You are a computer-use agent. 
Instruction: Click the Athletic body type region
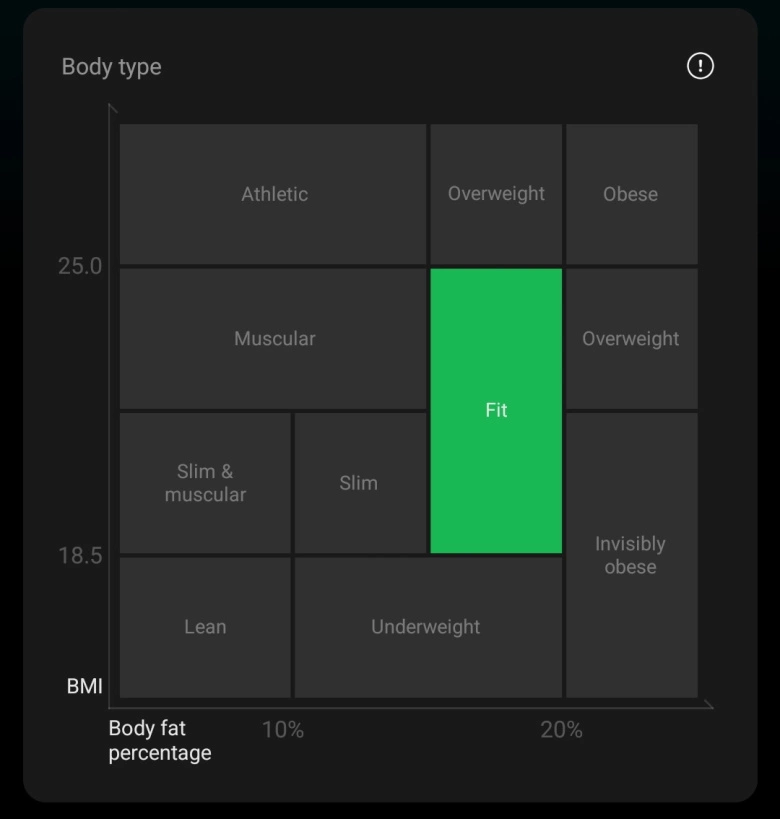click(273, 194)
